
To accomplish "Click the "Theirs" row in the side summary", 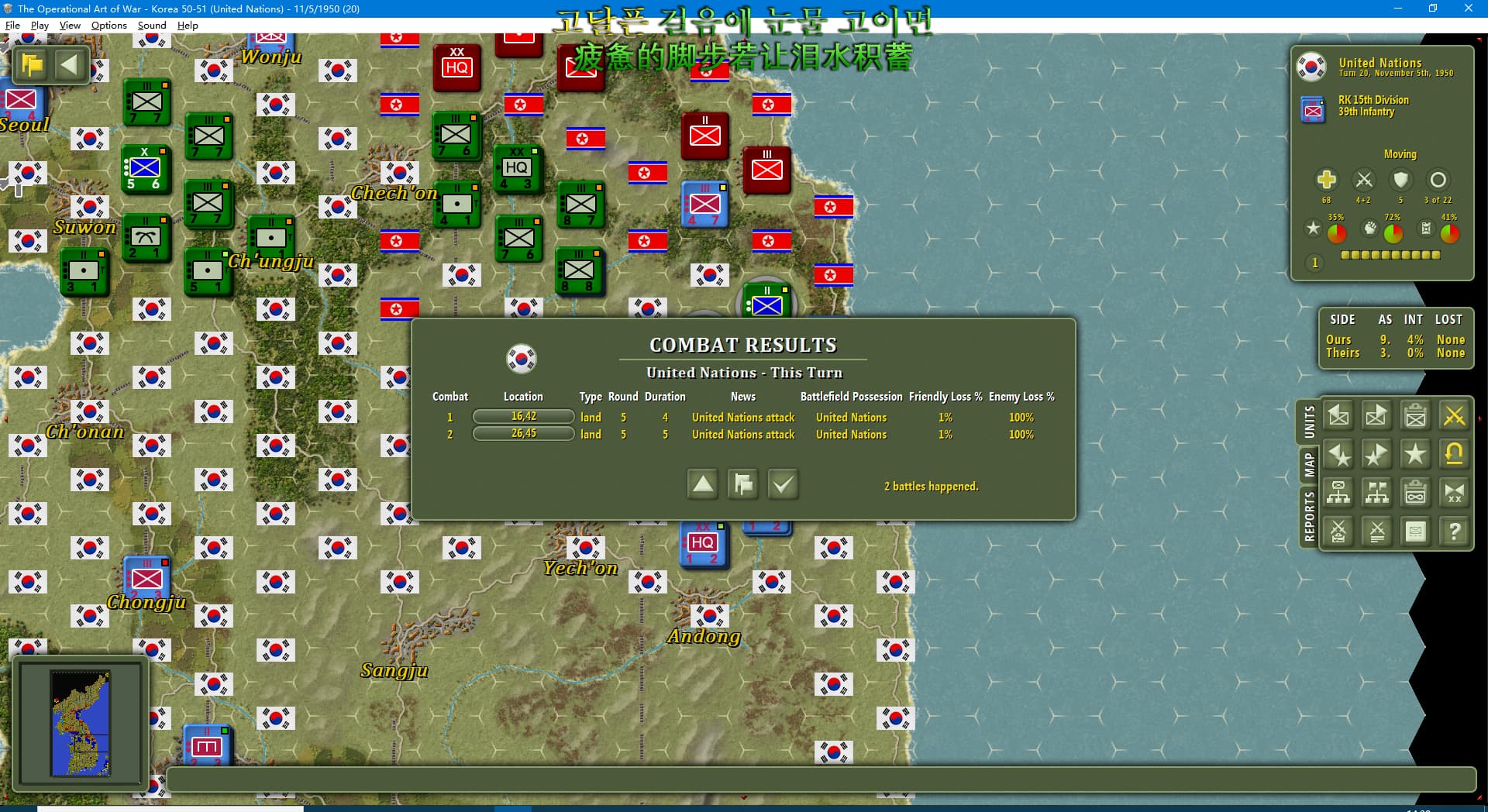I will [x=1395, y=353].
